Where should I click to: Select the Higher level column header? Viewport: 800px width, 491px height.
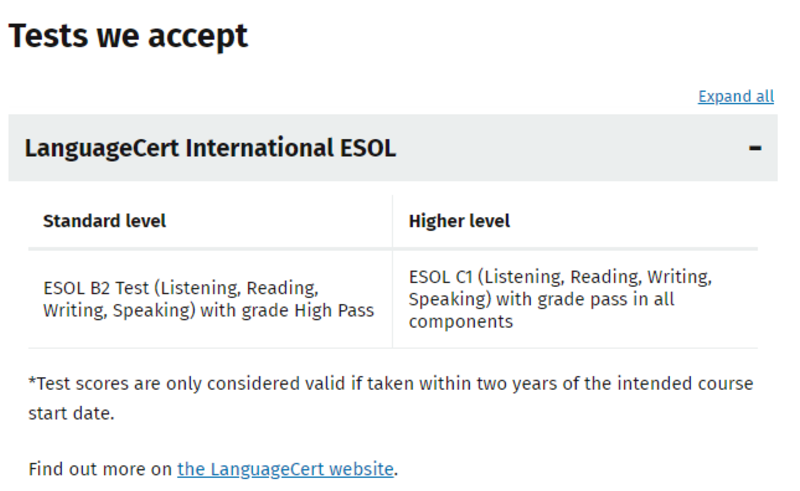[459, 221]
